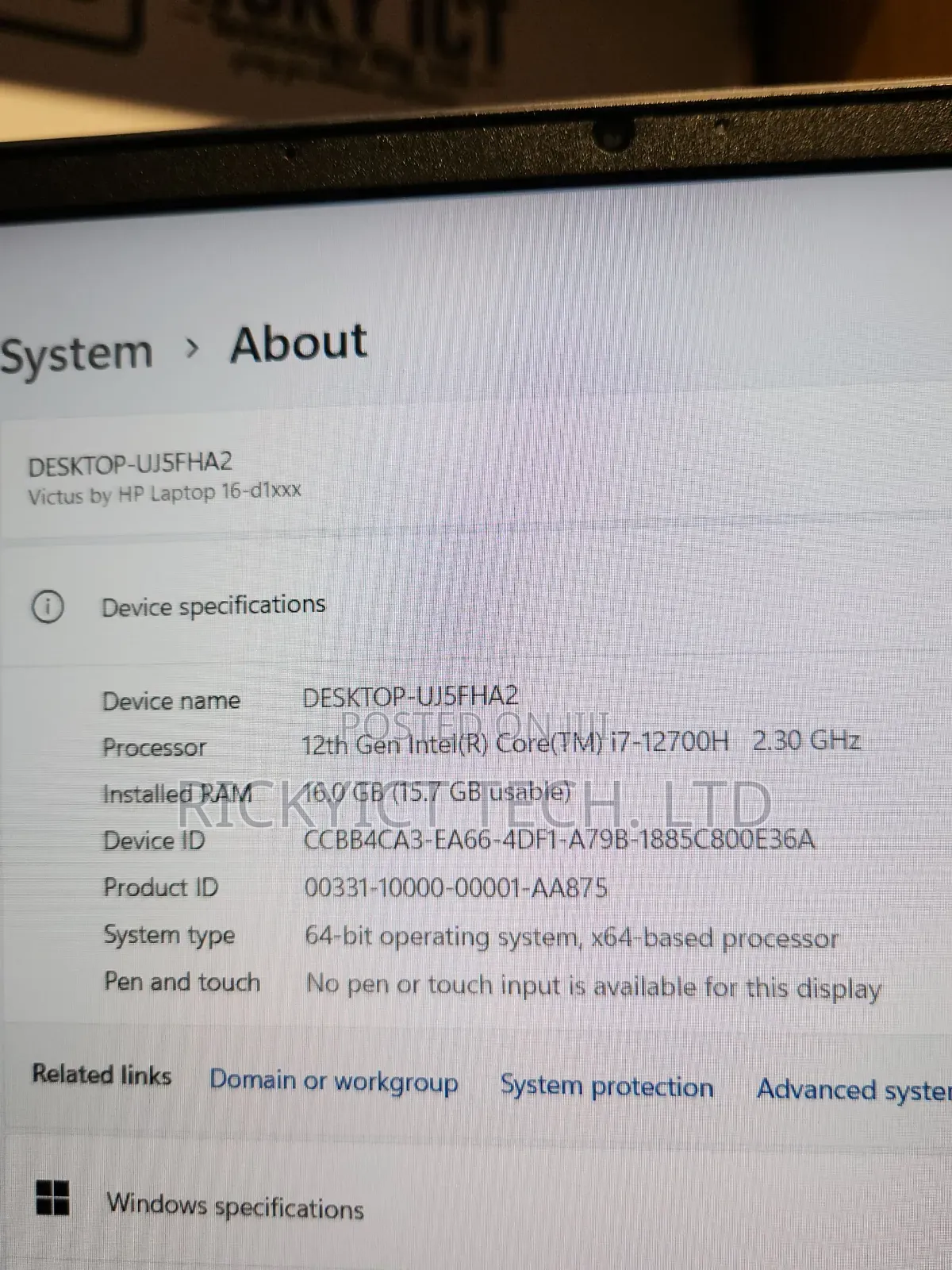Screen dimensions: 952x1270
Task: Select the Product ID value 00331-10000-00001-AA875
Action: pyautogui.click(x=456, y=887)
